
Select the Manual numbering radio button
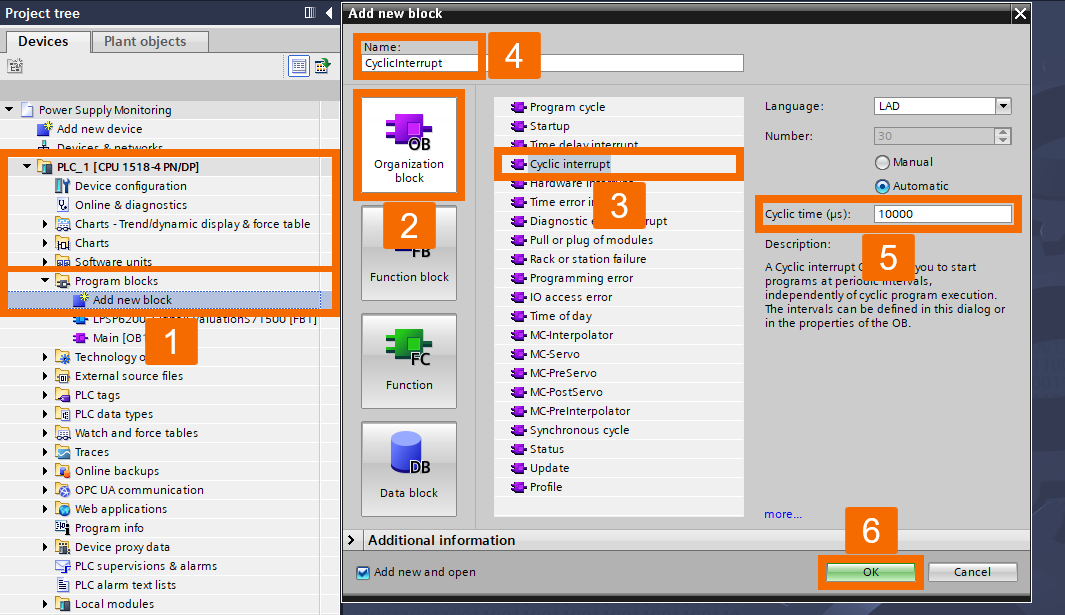click(x=882, y=162)
